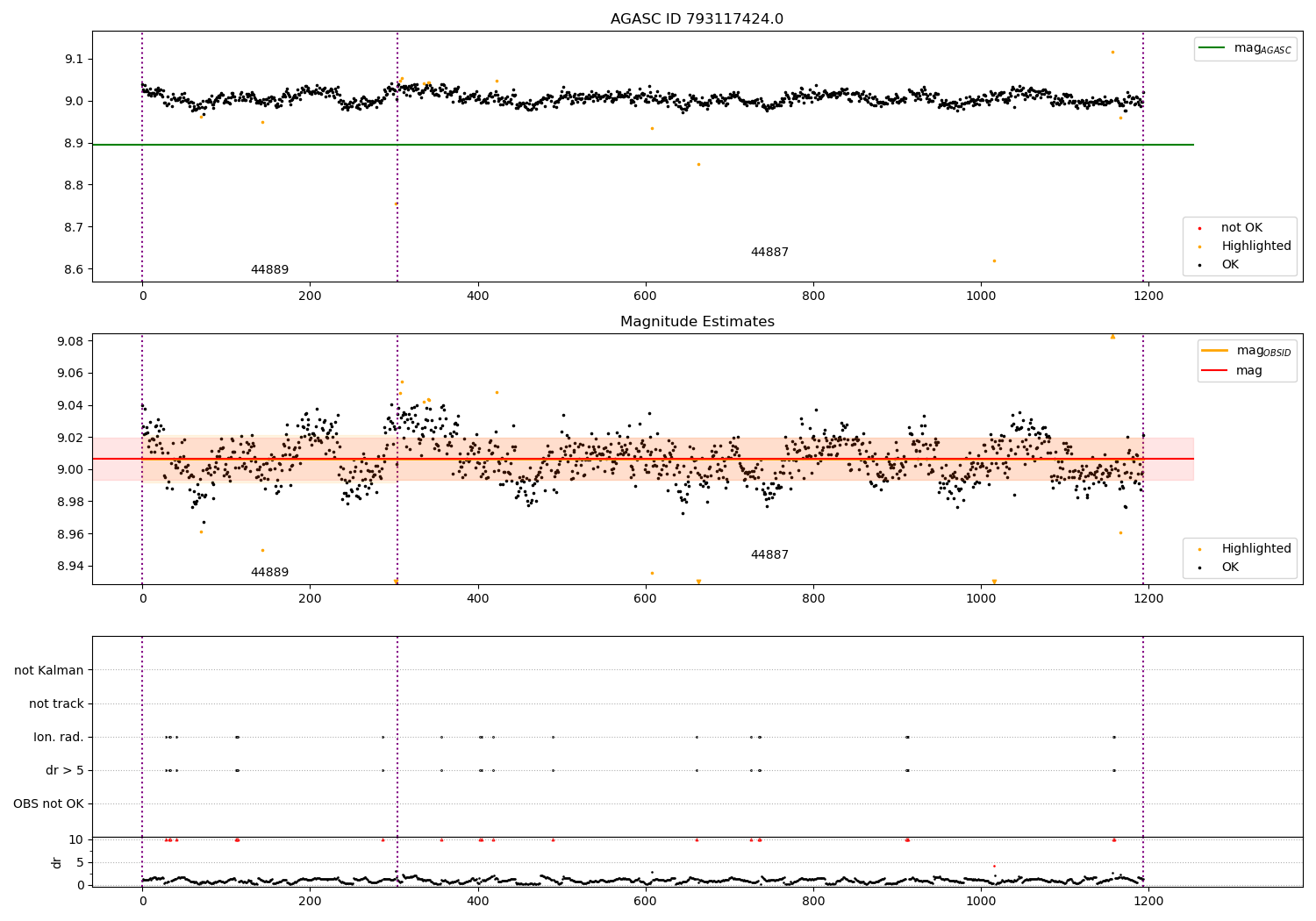Image resolution: width=1316 pixels, height=921 pixels.
Task: Click the 800 x-axis tick label under the bottom panel
Action: tap(813, 901)
